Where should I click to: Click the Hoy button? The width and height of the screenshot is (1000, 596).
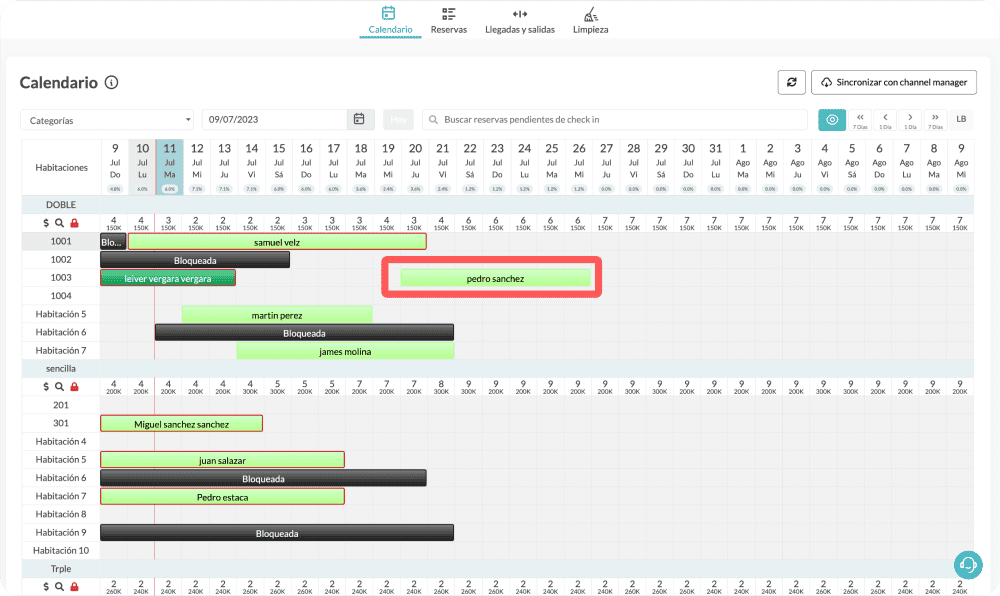(x=399, y=119)
